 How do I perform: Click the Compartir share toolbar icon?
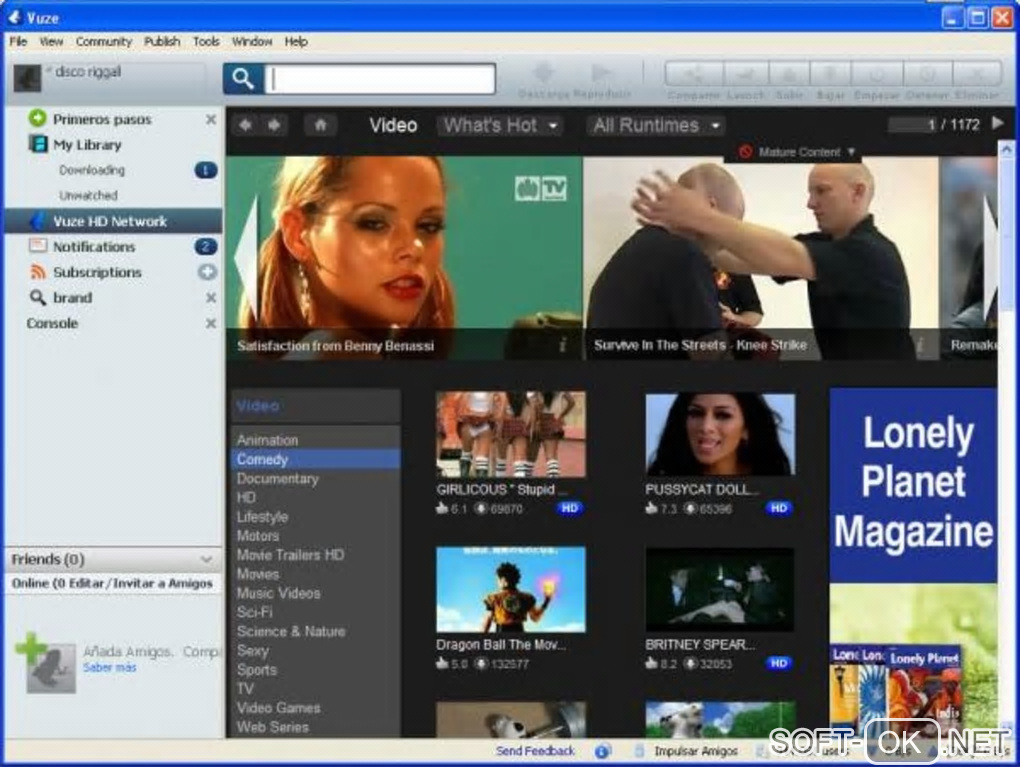694,74
